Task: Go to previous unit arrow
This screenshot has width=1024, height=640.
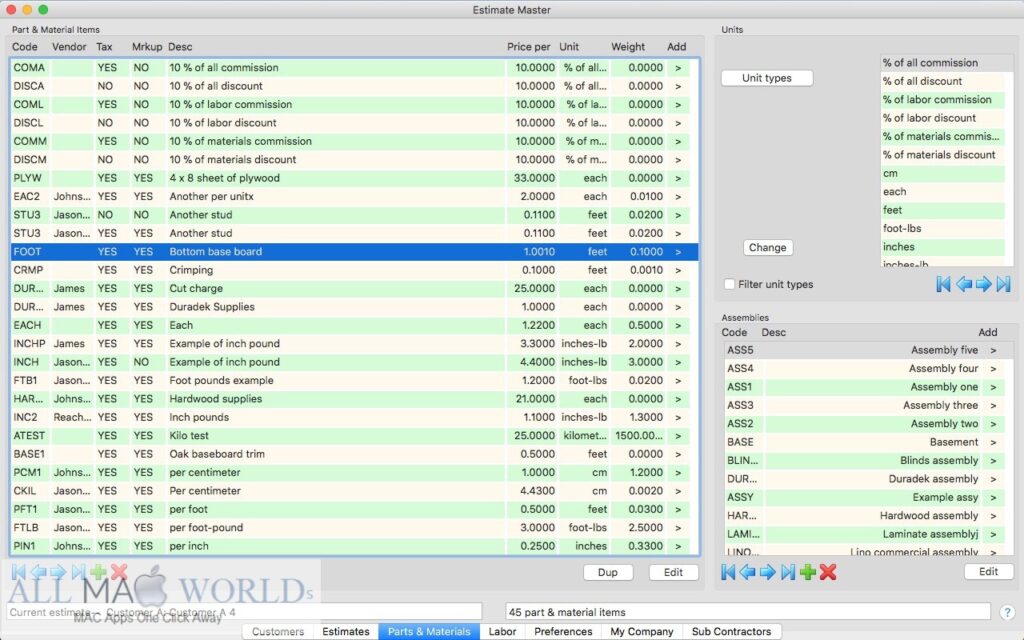Action: click(963, 284)
